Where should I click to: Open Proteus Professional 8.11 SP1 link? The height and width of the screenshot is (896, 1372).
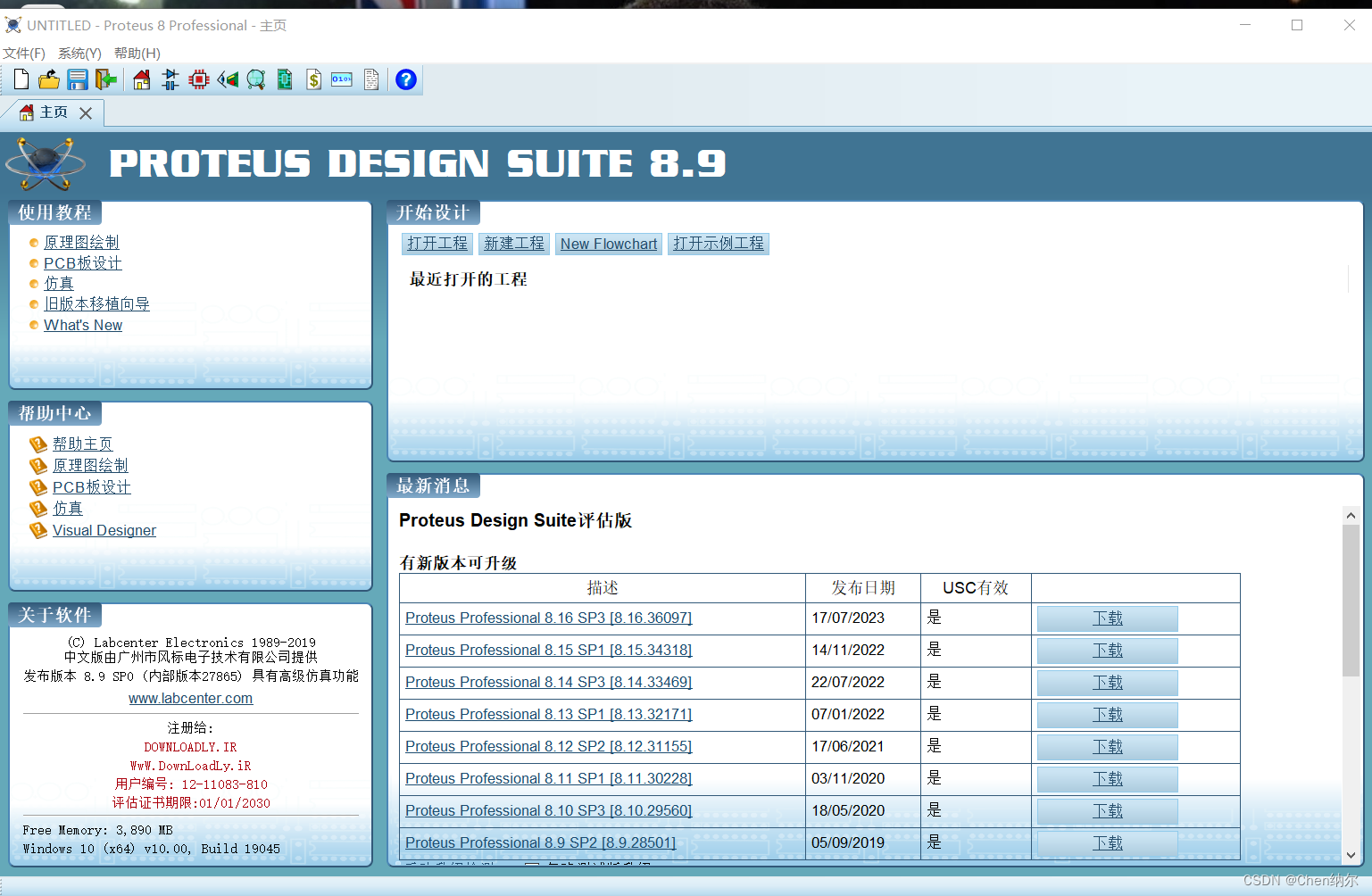549,778
